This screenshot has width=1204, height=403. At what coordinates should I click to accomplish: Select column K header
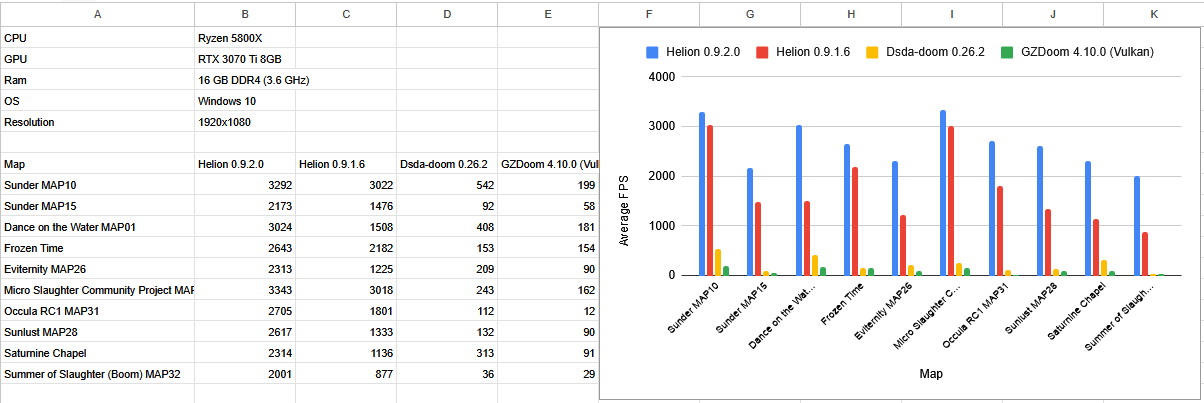[1153, 14]
